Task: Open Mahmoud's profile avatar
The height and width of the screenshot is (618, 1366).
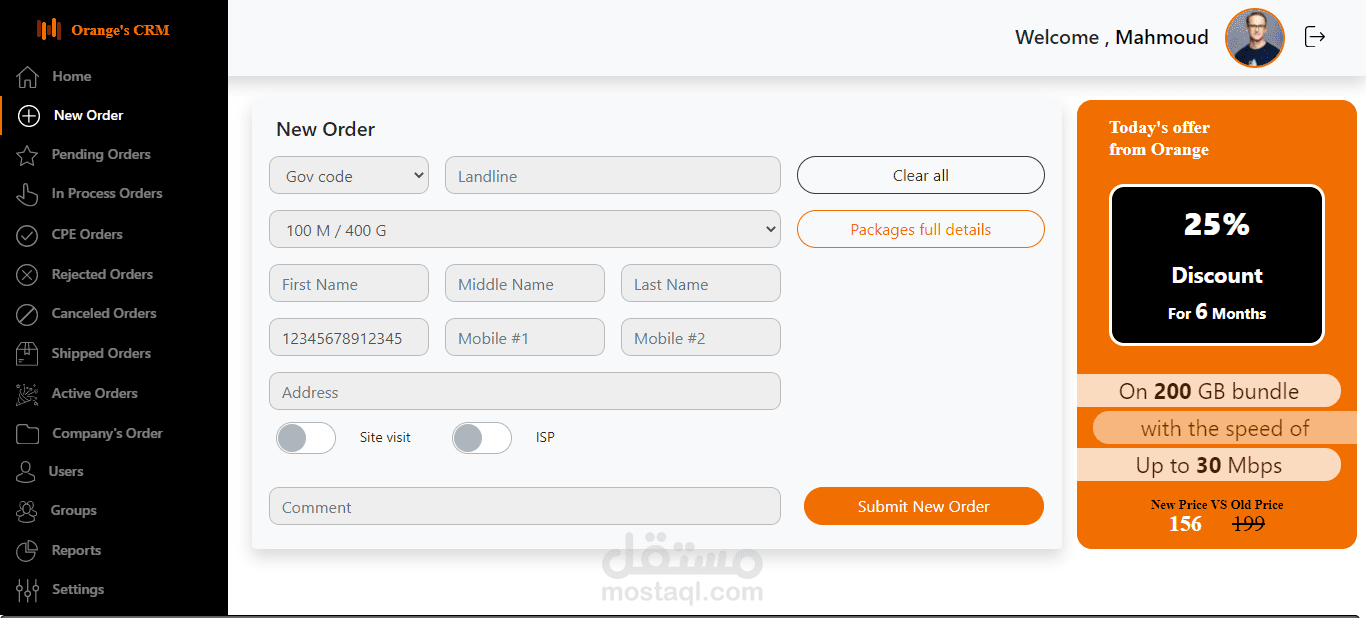Action: (1255, 38)
